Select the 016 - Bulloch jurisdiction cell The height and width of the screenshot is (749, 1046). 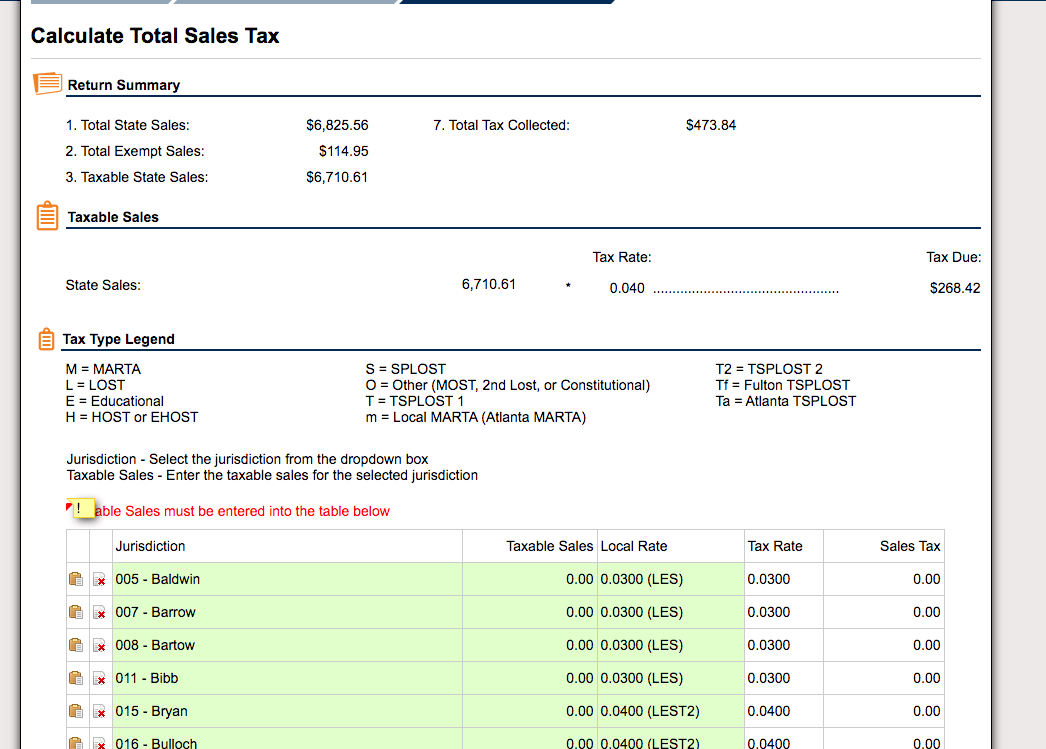tap(288, 739)
